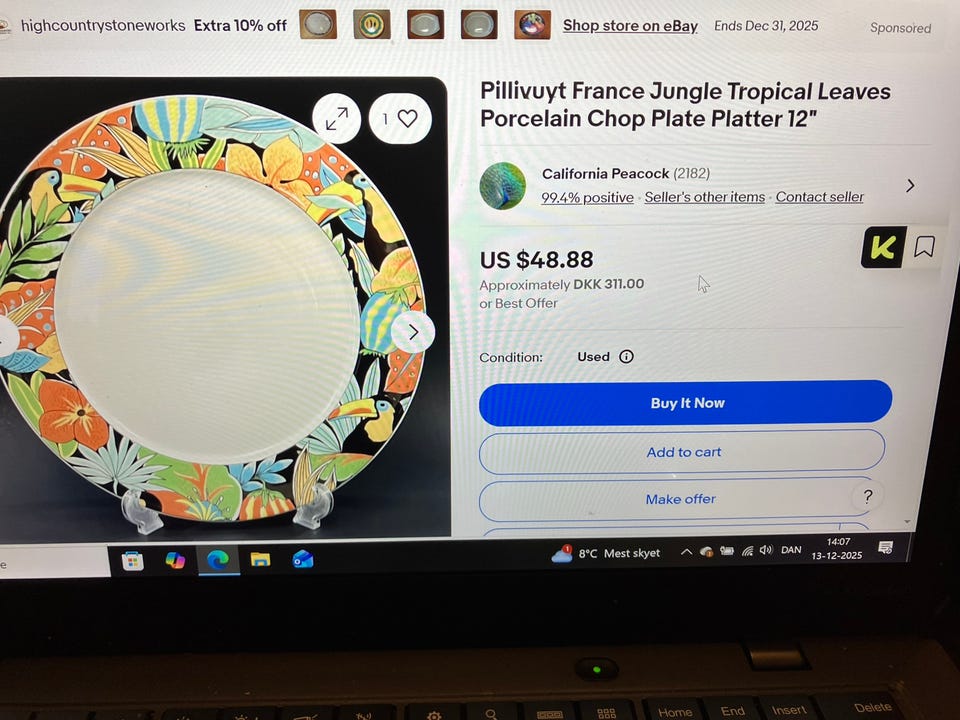Open the DAN keyboard language selector

coord(791,550)
